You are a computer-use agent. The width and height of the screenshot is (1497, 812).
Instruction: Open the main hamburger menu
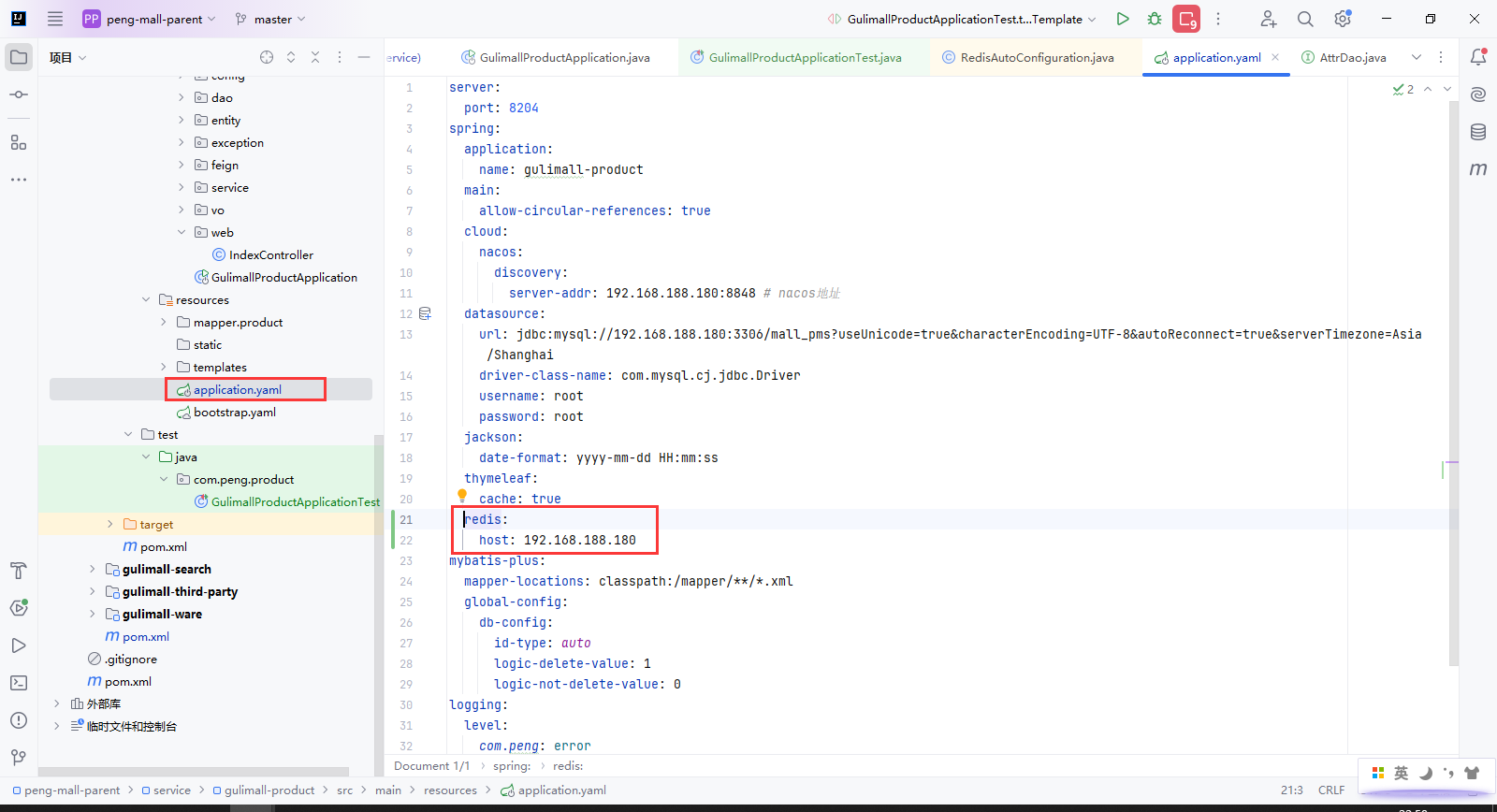pos(55,19)
